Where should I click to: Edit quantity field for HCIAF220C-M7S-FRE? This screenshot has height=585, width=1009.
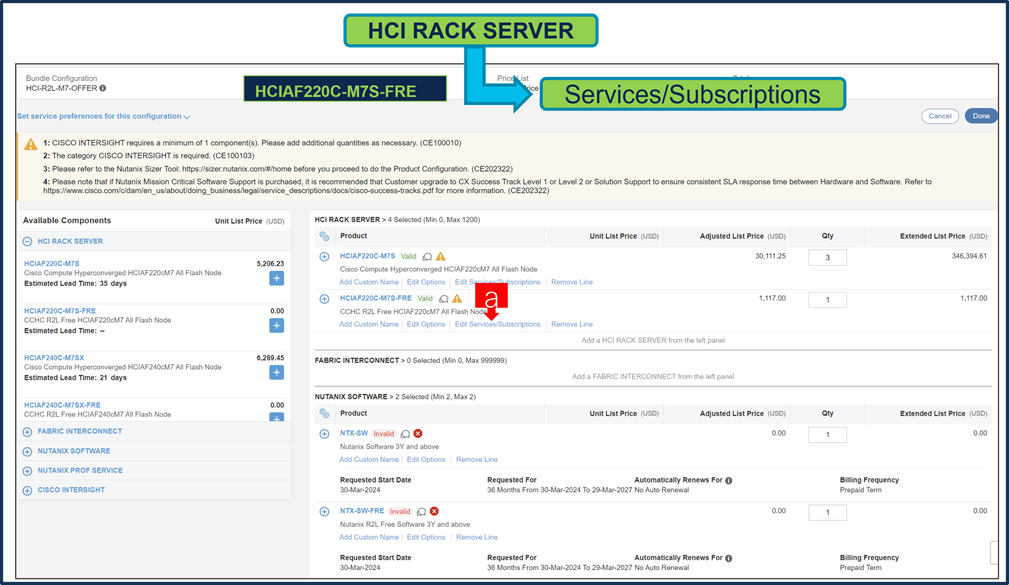(828, 300)
